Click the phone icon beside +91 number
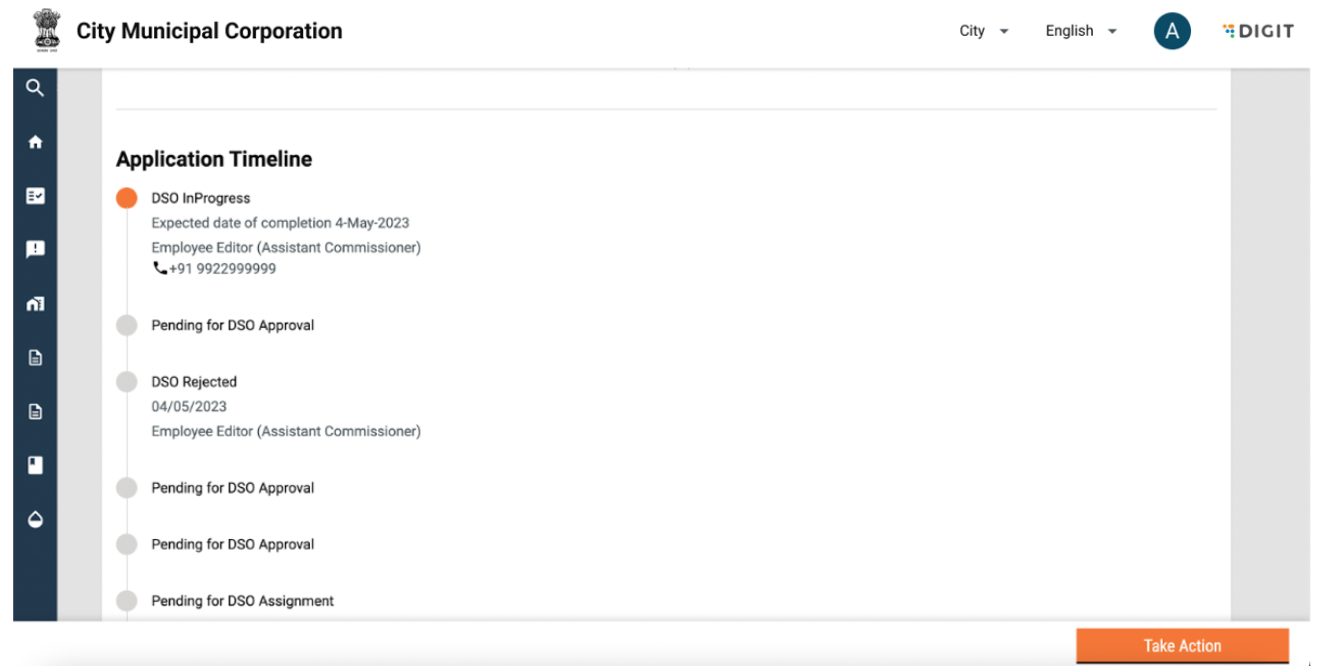The height and width of the screenshot is (666, 1329). [x=159, y=268]
